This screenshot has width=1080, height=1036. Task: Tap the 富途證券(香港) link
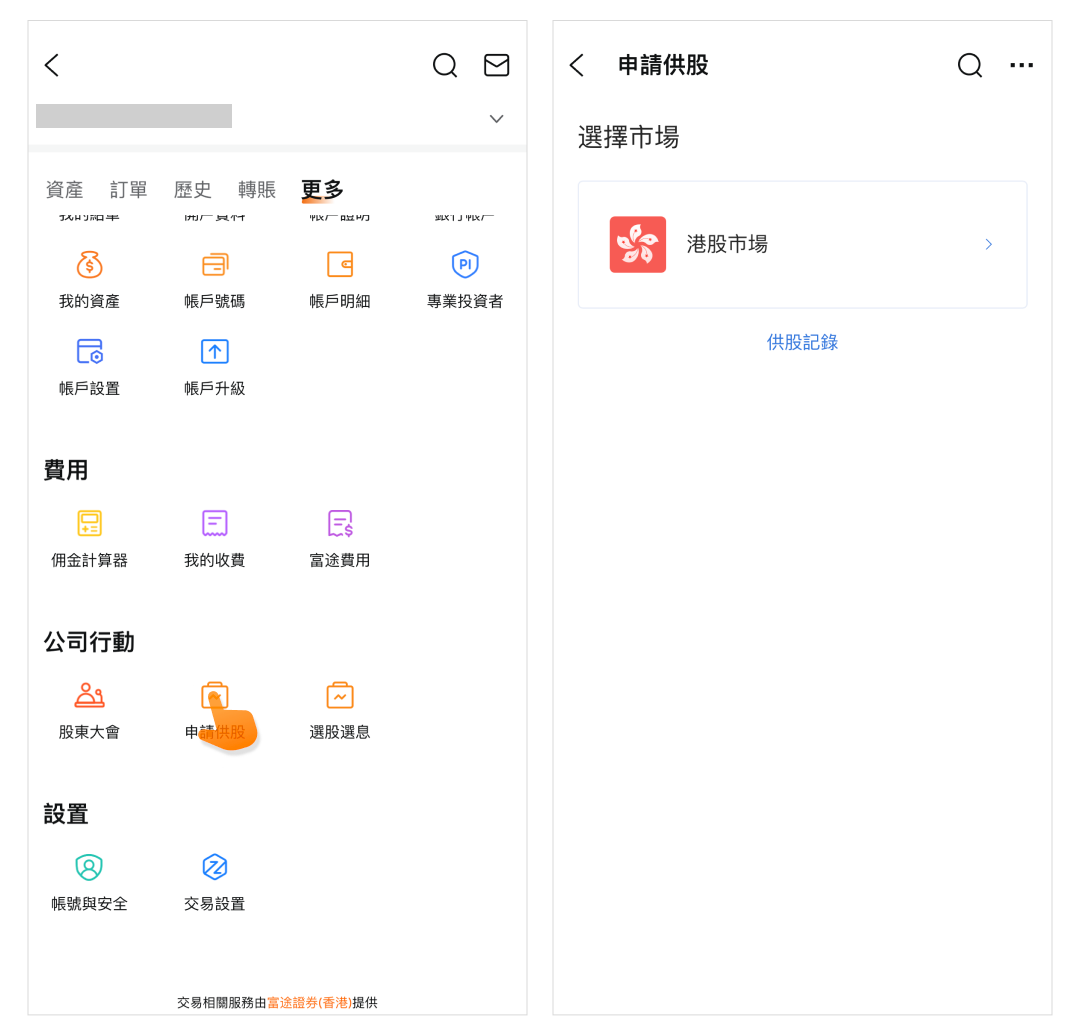(309, 1002)
